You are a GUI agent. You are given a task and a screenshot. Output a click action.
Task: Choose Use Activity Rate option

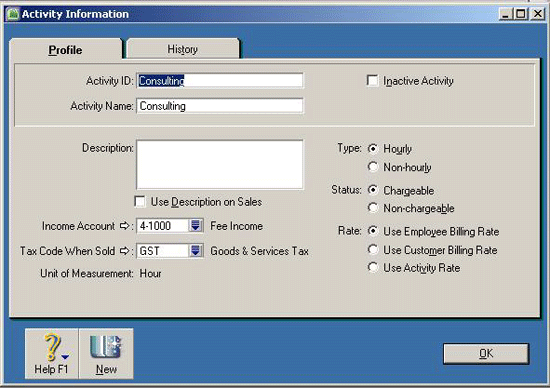373,268
